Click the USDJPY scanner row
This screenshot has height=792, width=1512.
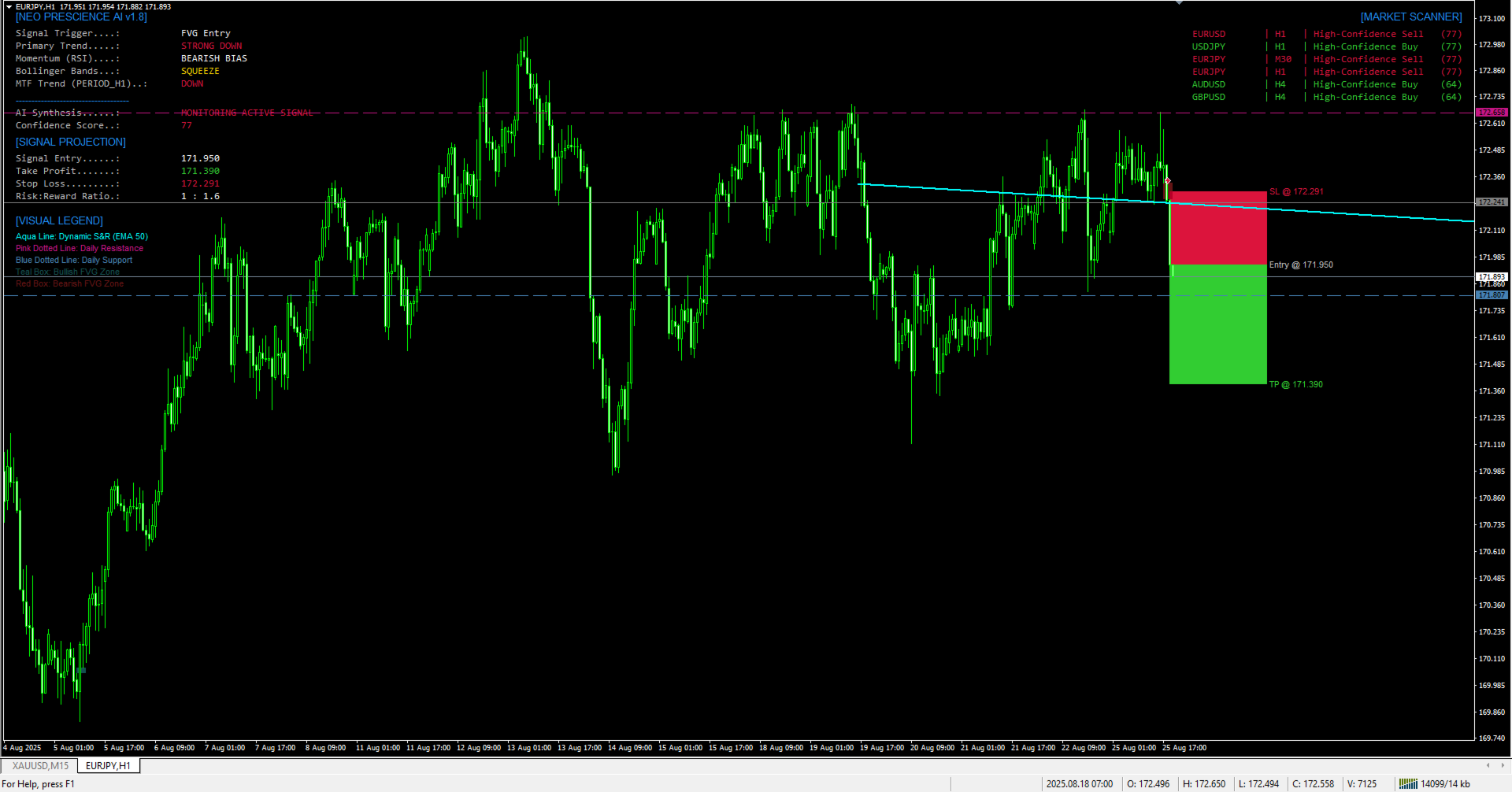click(1326, 46)
